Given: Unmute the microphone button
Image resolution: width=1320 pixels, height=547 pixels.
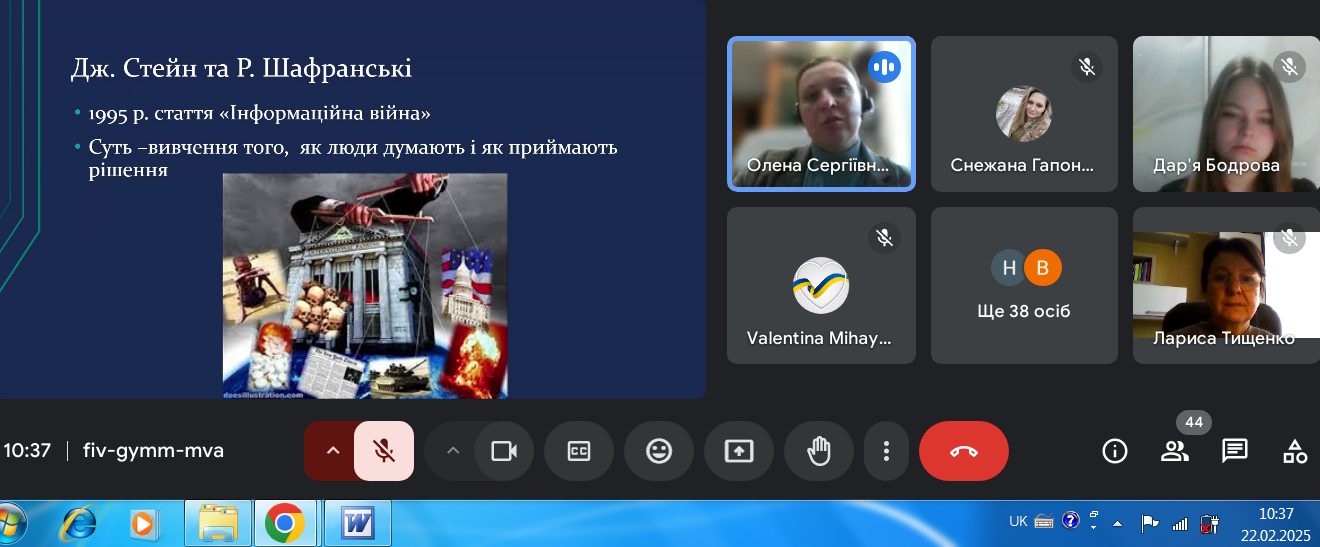Looking at the screenshot, I should pos(384,451).
